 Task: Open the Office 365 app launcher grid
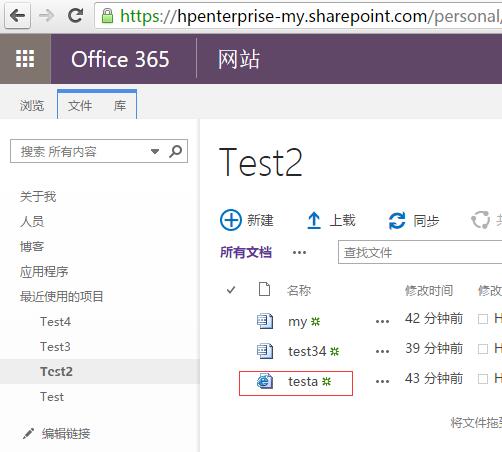pos(25,59)
